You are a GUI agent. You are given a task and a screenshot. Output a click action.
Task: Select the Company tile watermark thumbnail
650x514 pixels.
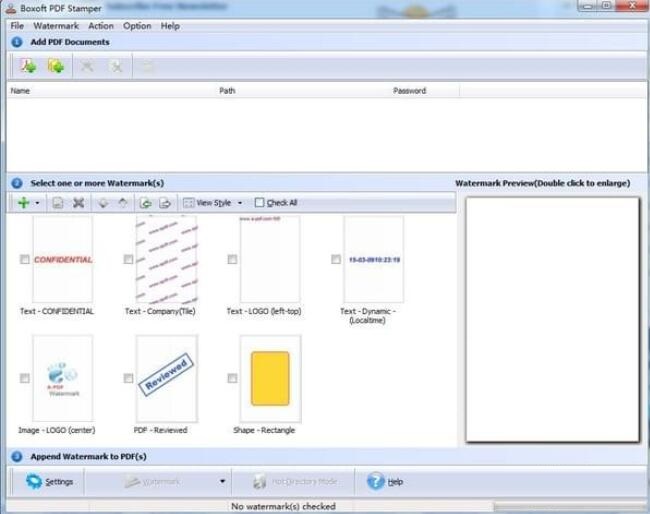(x=166, y=259)
